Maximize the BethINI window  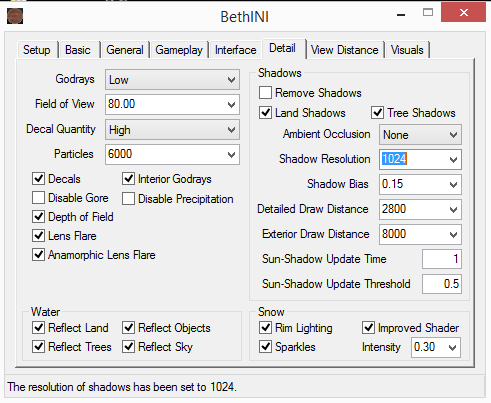428,13
